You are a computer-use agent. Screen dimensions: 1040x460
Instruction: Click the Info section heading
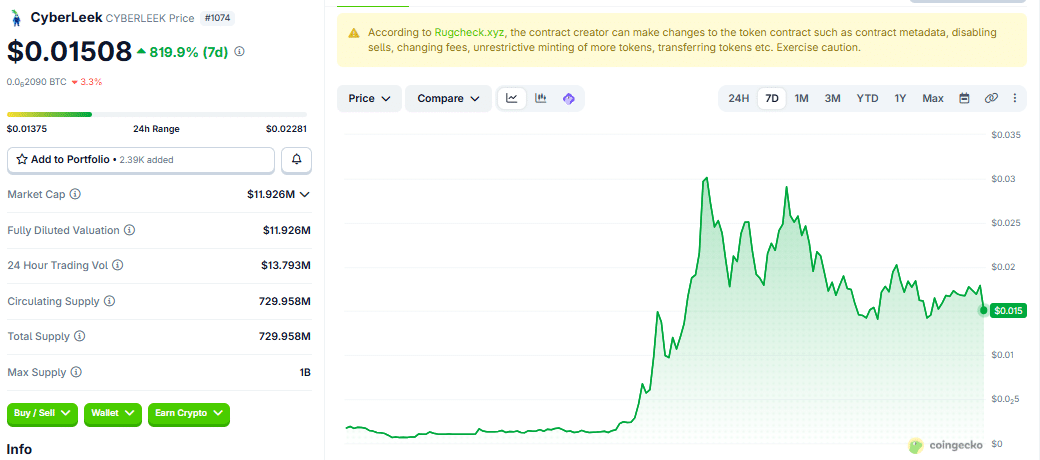[x=19, y=449]
